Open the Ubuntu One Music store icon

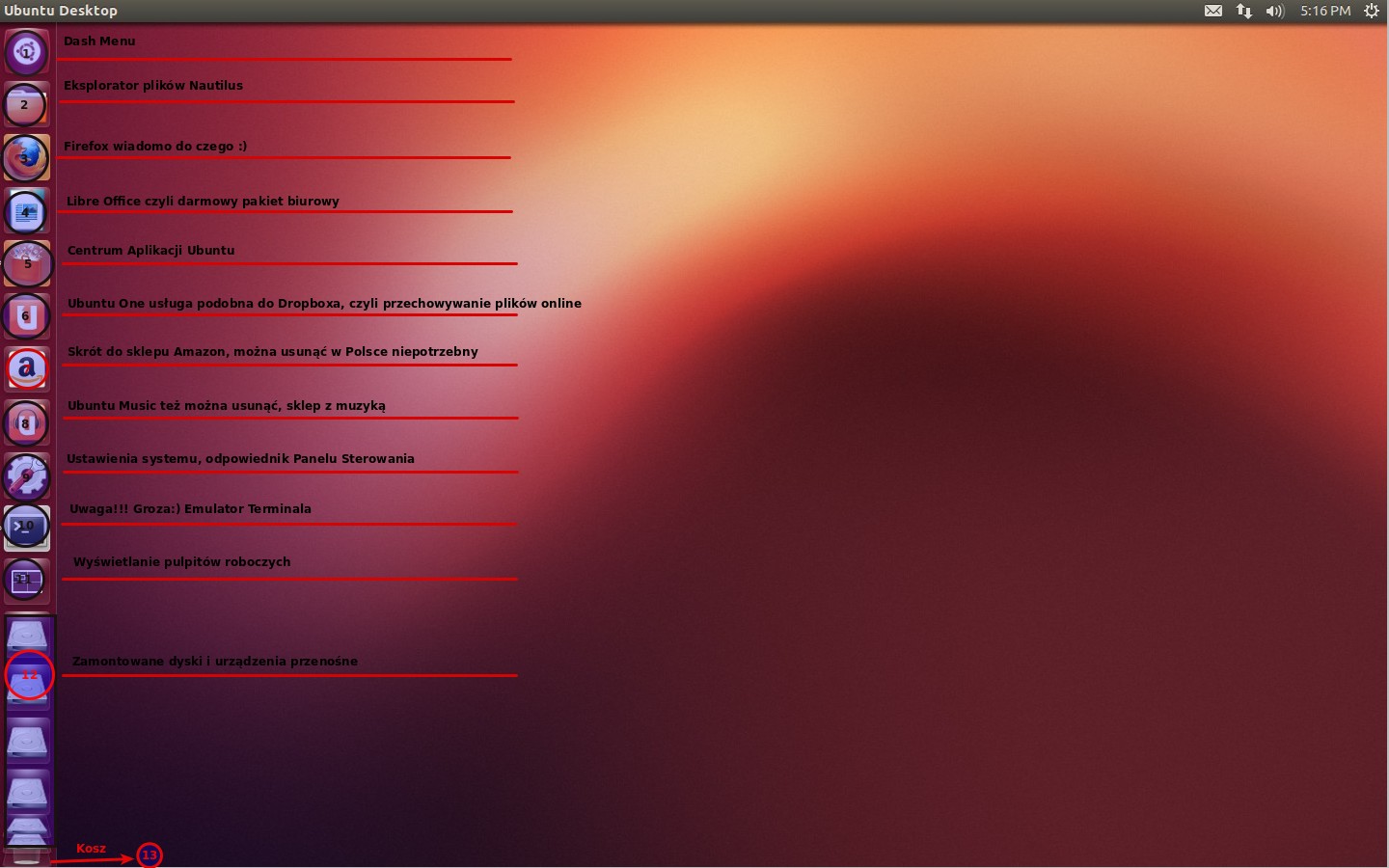26,421
